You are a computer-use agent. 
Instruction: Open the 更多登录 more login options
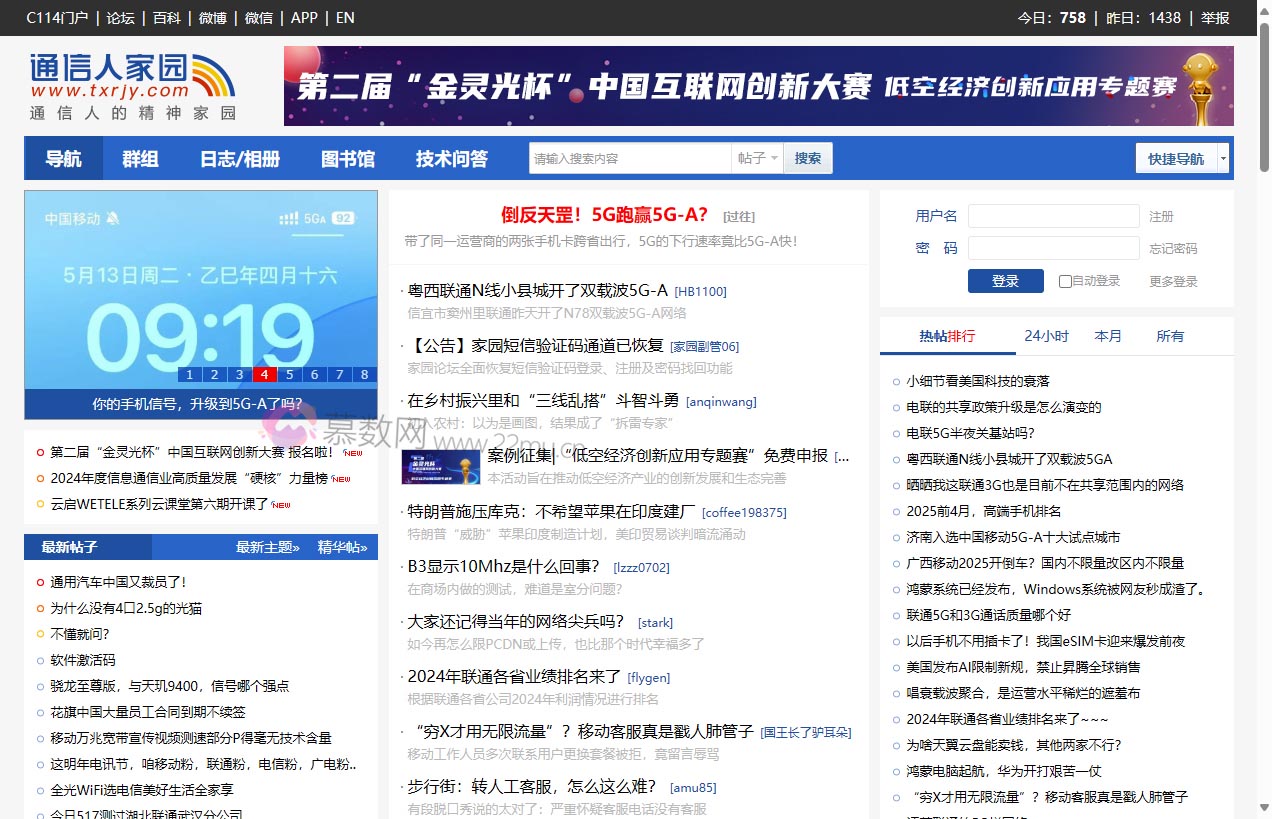pyautogui.click(x=1171, y=281)
